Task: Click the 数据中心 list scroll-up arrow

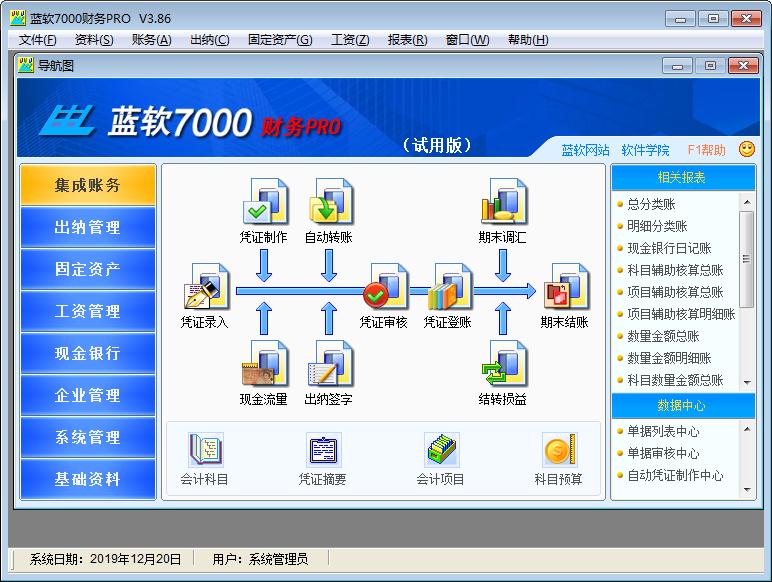Action: point(747,429)
